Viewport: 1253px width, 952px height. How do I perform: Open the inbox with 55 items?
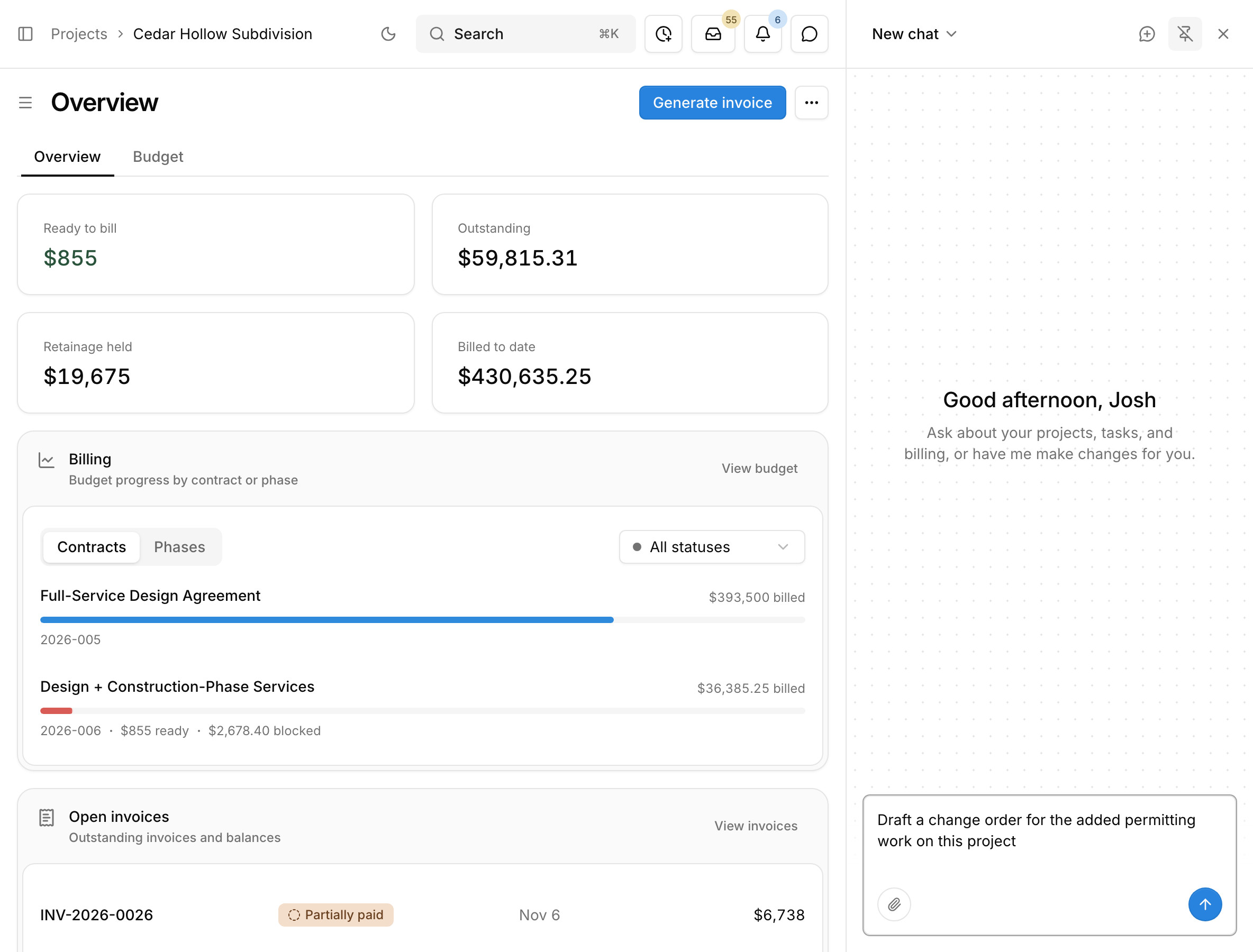pyautogui.click(x=713, y=34)
